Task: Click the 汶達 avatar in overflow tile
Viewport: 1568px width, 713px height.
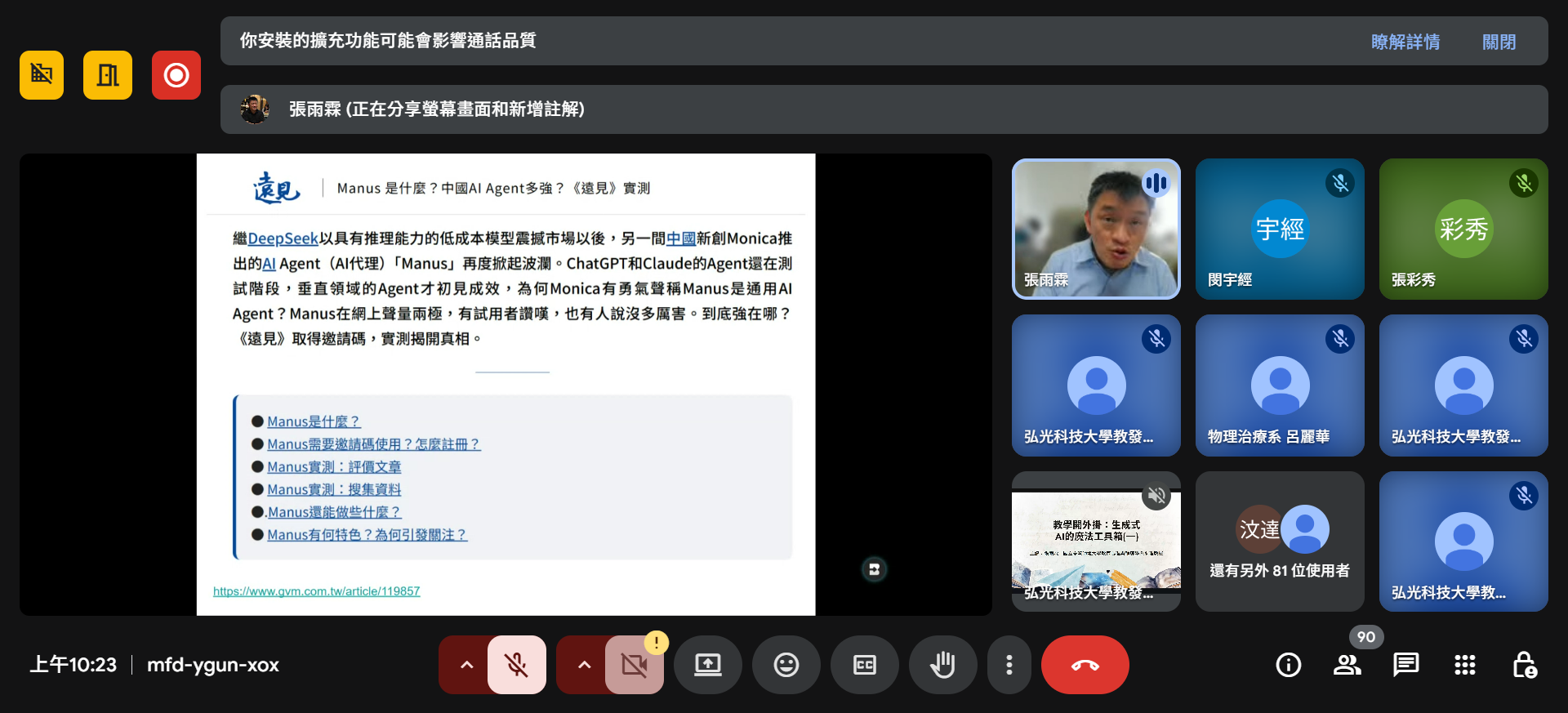Action: coord(1258,529)
